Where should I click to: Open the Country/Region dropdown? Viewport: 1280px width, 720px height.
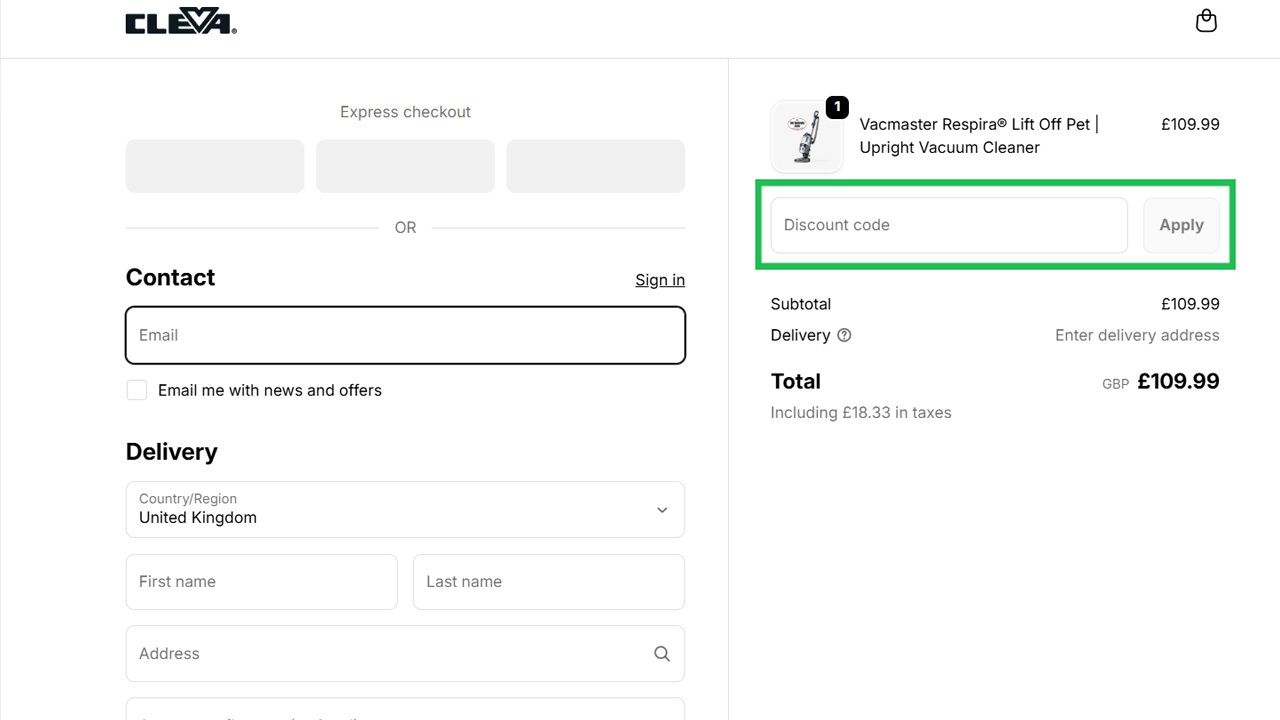point(405,509)
